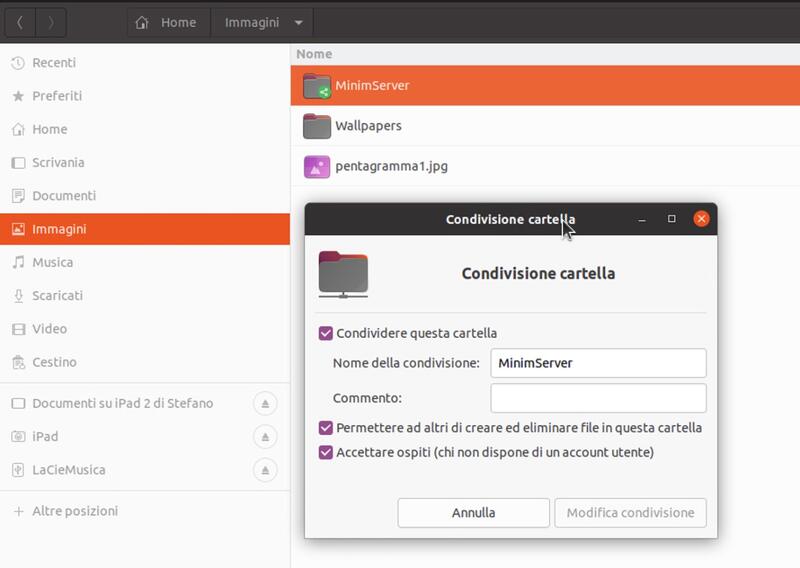Go to Scaricati in sidebar
This screenshot has height=568, width=800.
57,296
